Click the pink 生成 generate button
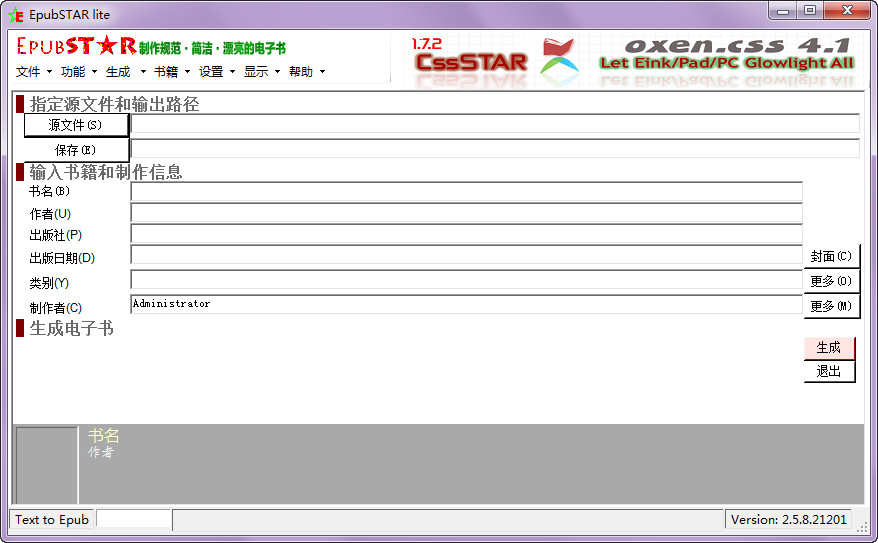Image resolution: width=878 pixels, height=543 pixels. click(x=829, y=348)
